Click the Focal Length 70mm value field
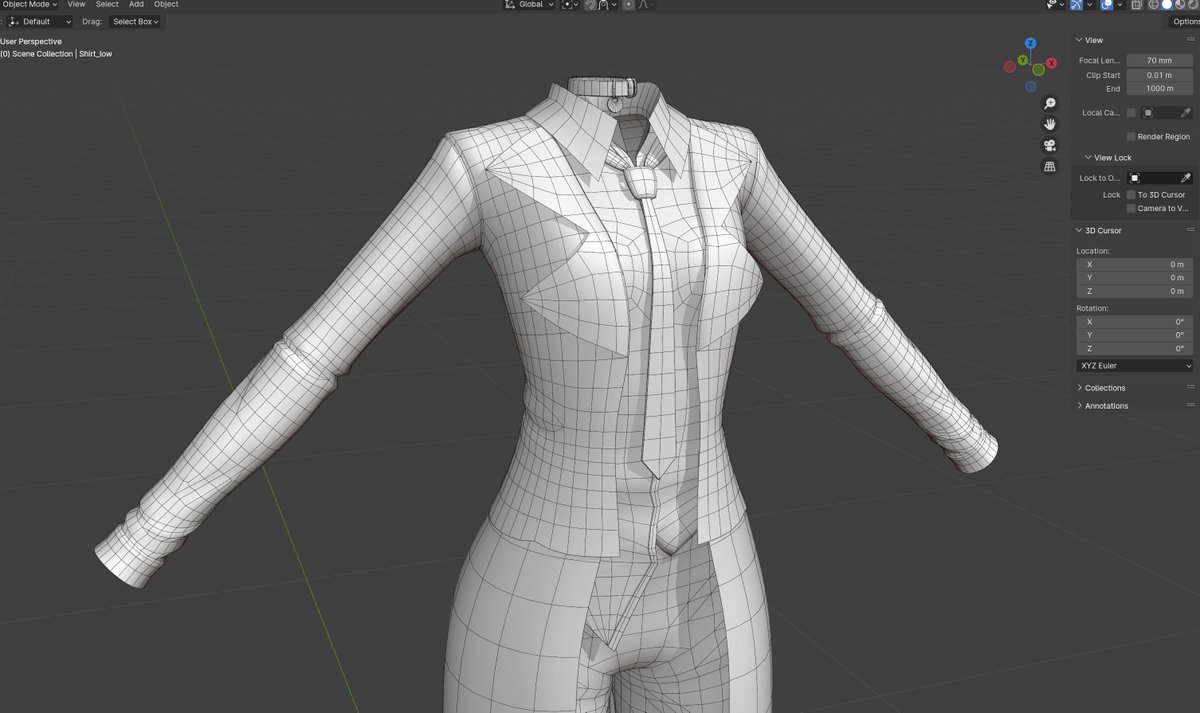The width and height of the screenshot is (1200, 713). (x=1158, y=60)
